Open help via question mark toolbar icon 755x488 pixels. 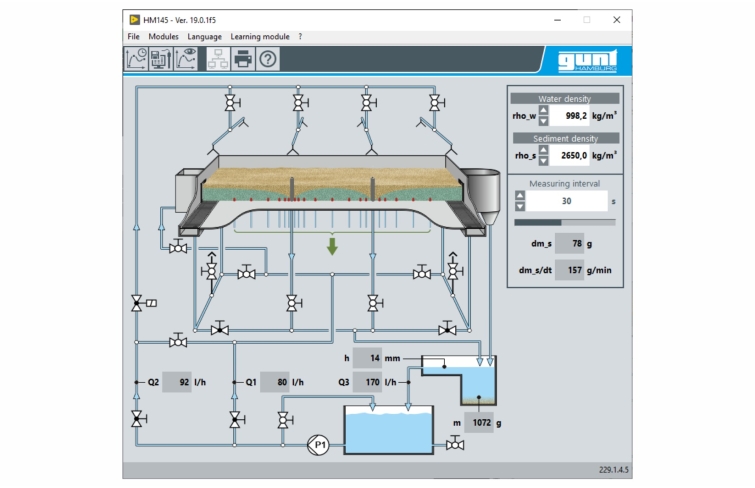point(268,59)
